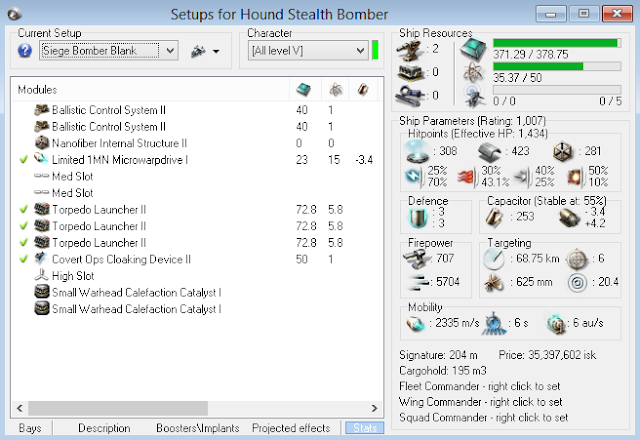Screen dimensions: 640x440
Task: Click the explosive resistance icon
Action: click(576, 177)
